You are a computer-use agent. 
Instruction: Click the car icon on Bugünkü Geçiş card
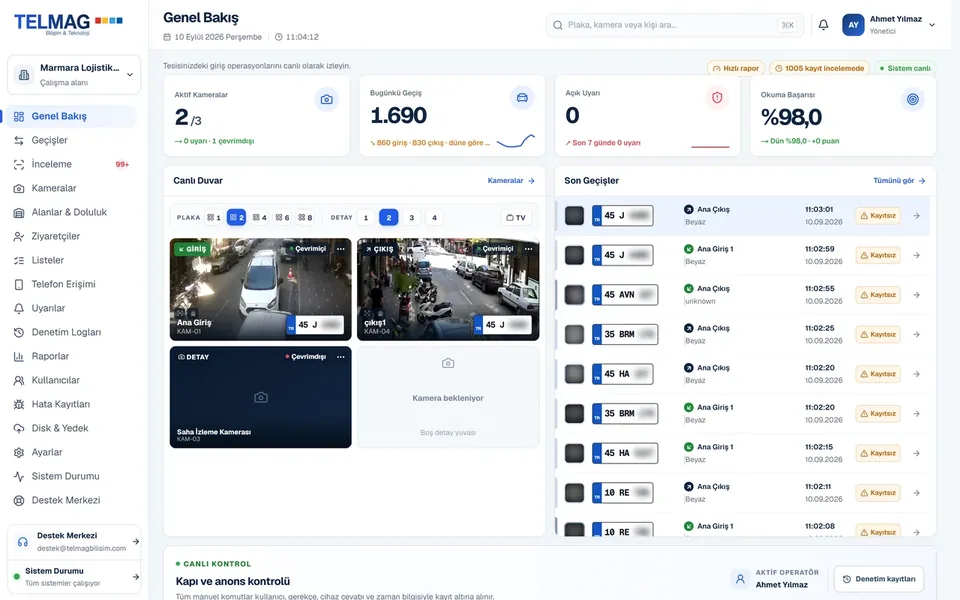[x=522, y=98]
